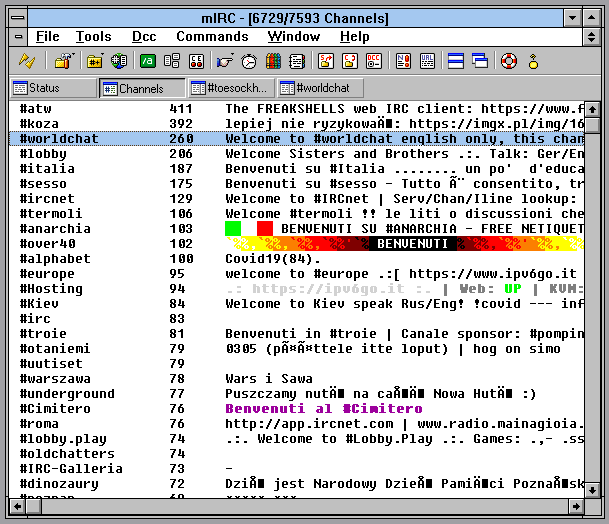Image resolution: width=609 pixels, height=524 pixels.
Task: Click the CE control icon in toolbar
Action: [196, 61]
